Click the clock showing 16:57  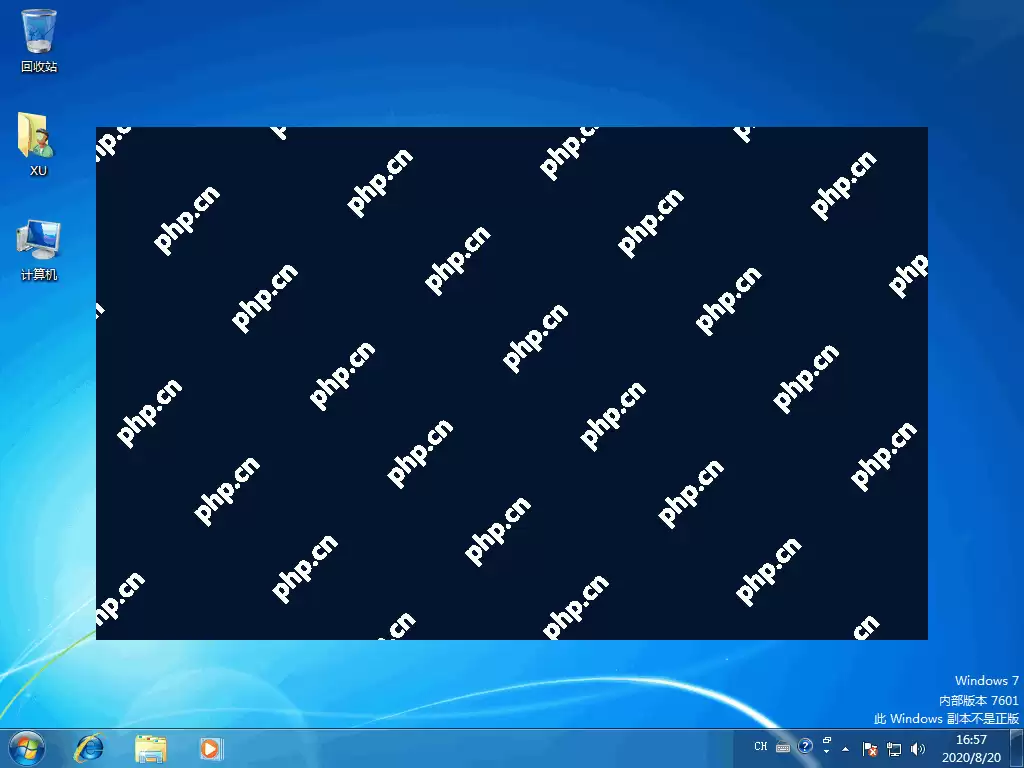pos(971,747)
